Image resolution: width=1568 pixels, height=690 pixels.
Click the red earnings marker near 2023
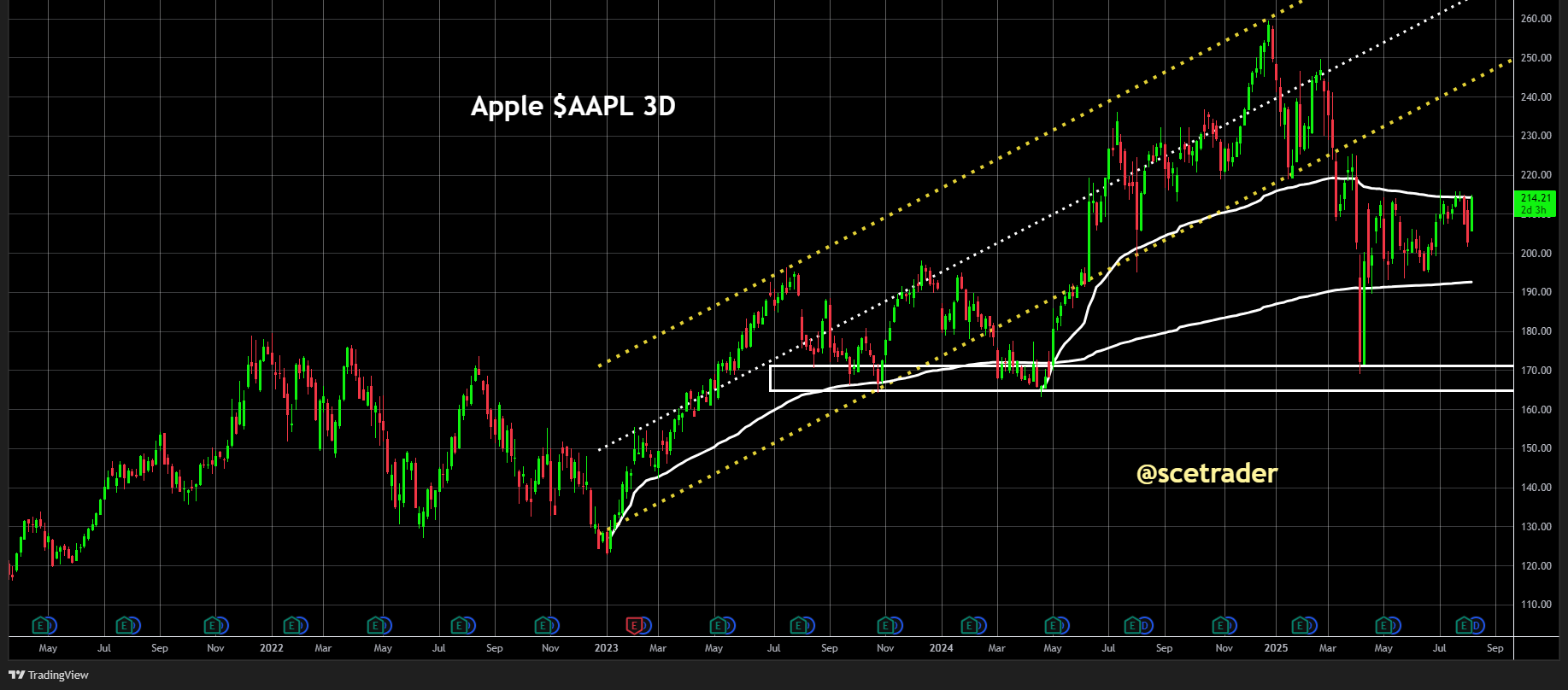point(633,626)
